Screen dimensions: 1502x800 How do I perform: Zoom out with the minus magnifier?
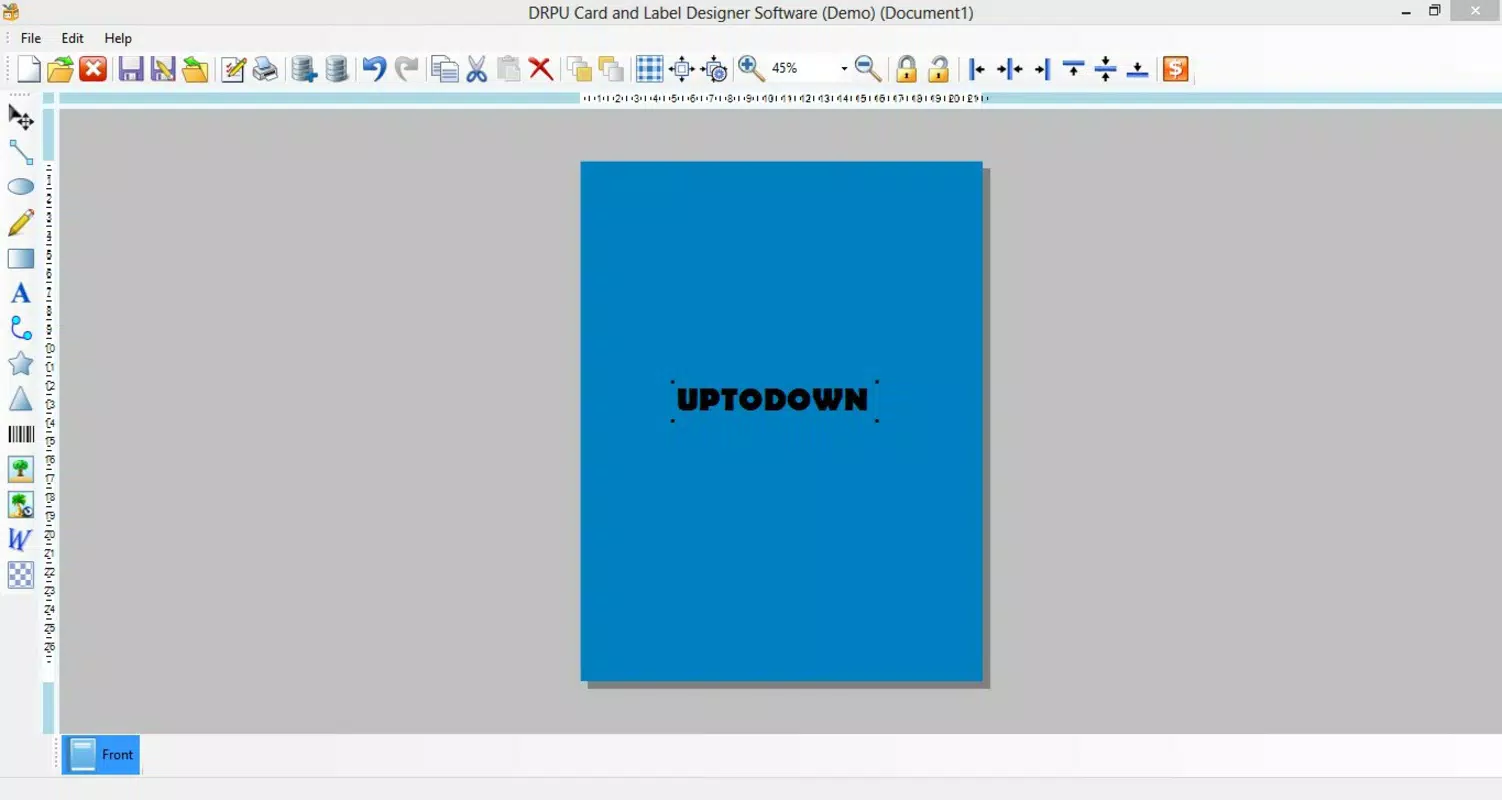click(x=868, y=69)
